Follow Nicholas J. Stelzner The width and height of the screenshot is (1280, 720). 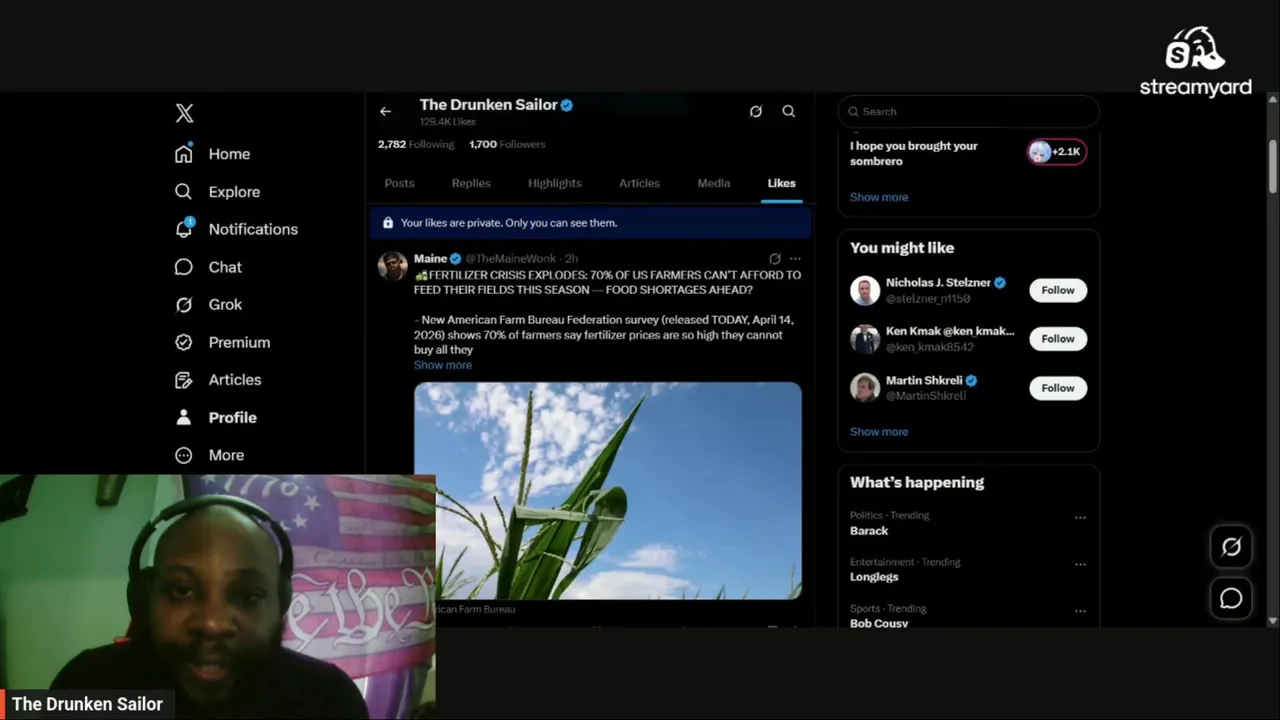coord(1058,290)
